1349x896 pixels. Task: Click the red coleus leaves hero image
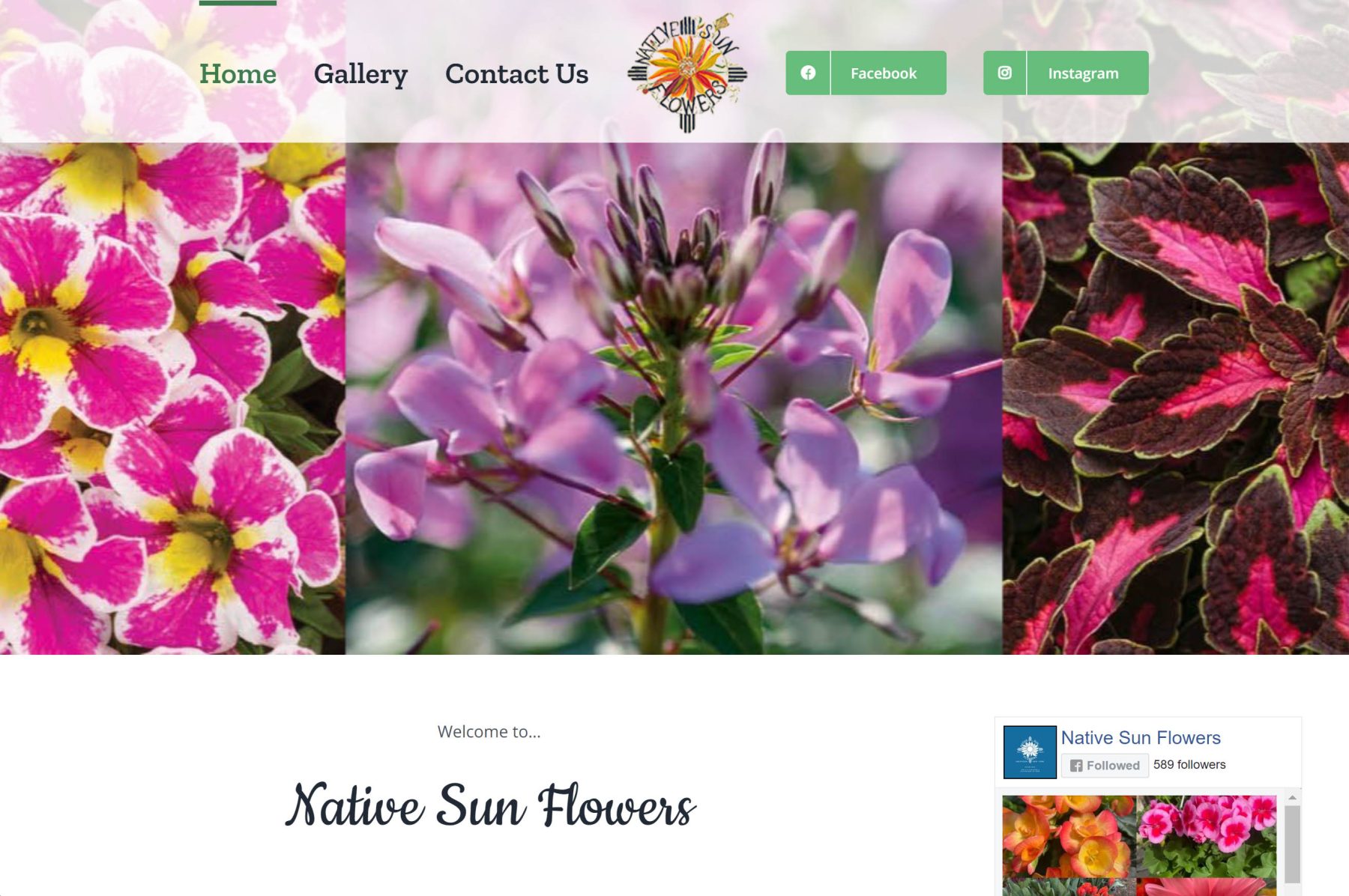tap(1176, 399)
